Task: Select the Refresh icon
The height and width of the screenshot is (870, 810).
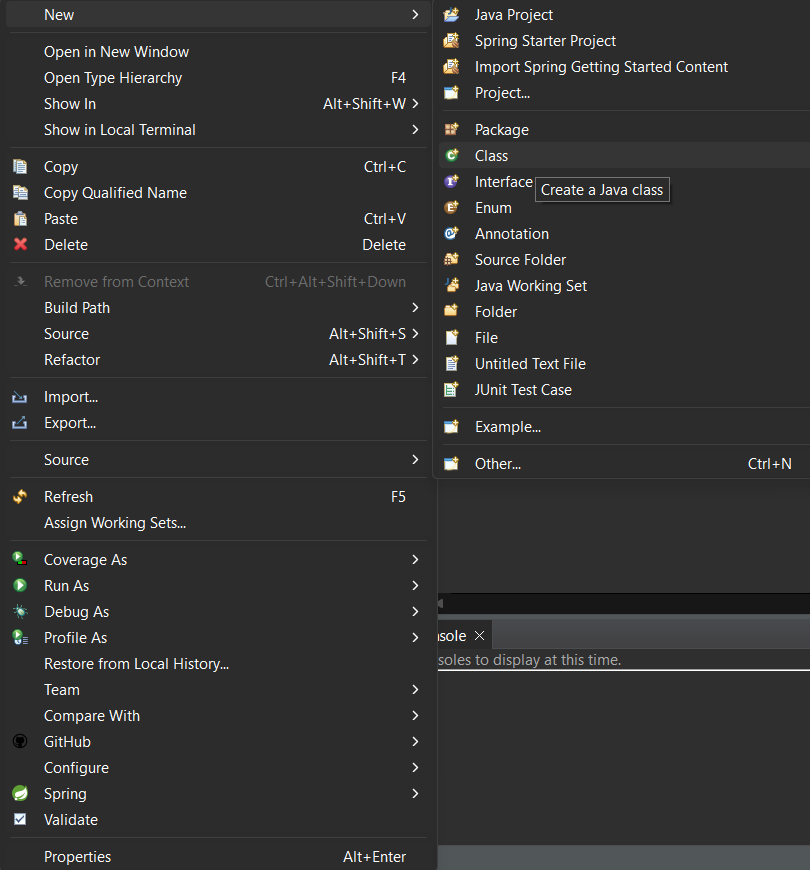Action: (18, 496)
